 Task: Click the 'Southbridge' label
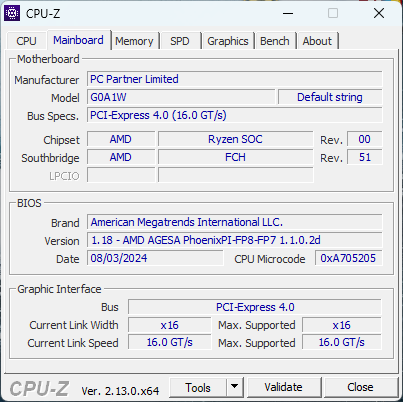point(50,158)
